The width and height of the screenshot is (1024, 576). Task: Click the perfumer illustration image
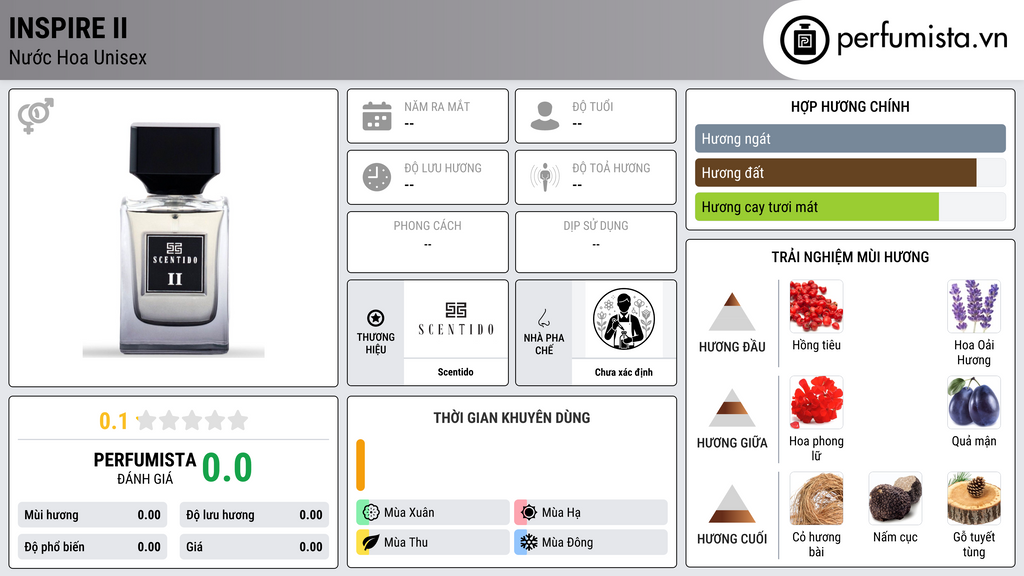pos(624,319)
